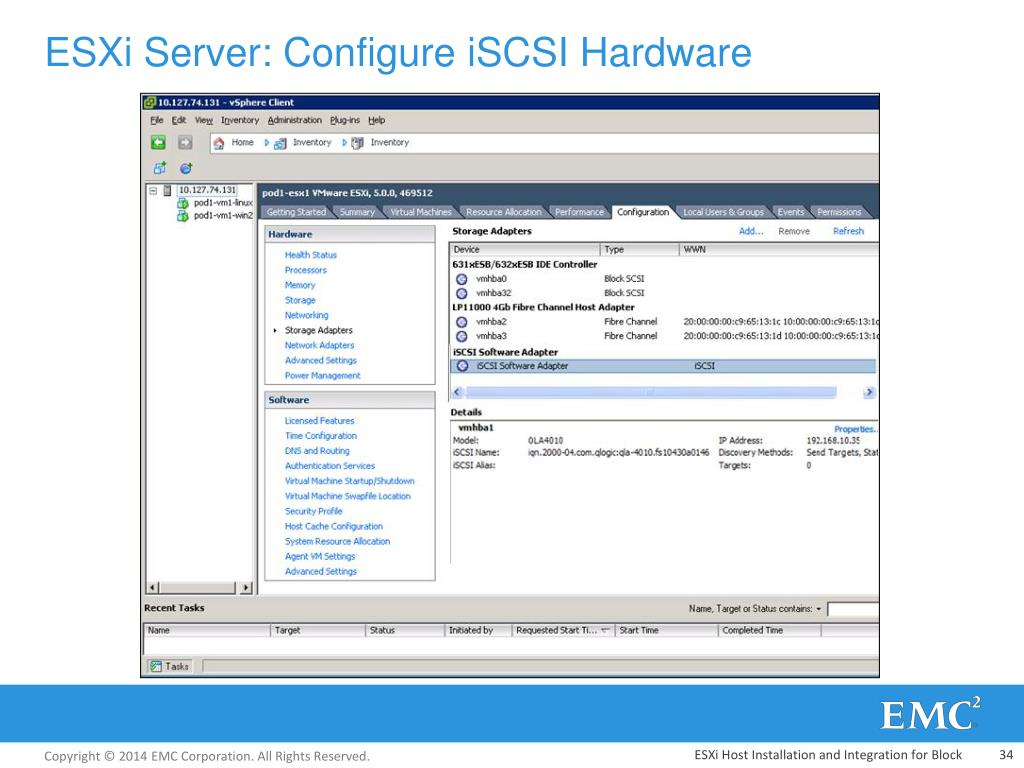
Task: Open Security Profile under Software
Action: [313, 511]
